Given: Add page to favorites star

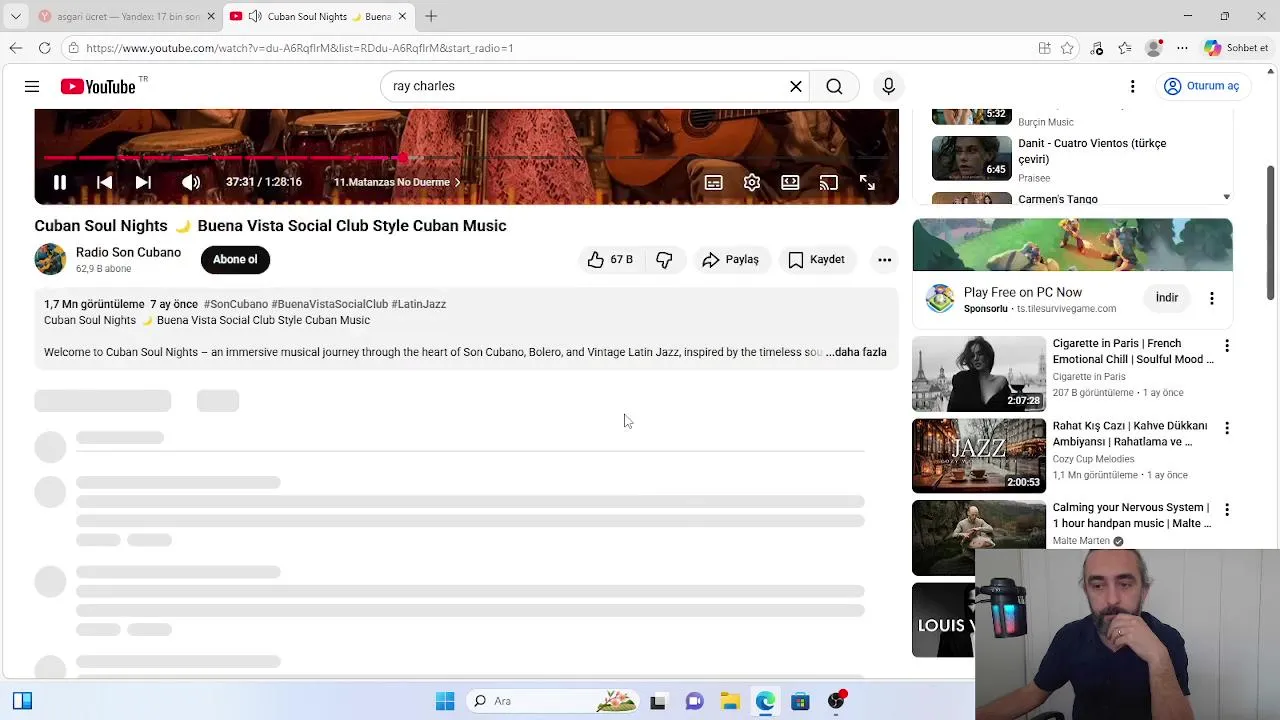Looking at the screenshot, I should click(x=1068, y=48).
